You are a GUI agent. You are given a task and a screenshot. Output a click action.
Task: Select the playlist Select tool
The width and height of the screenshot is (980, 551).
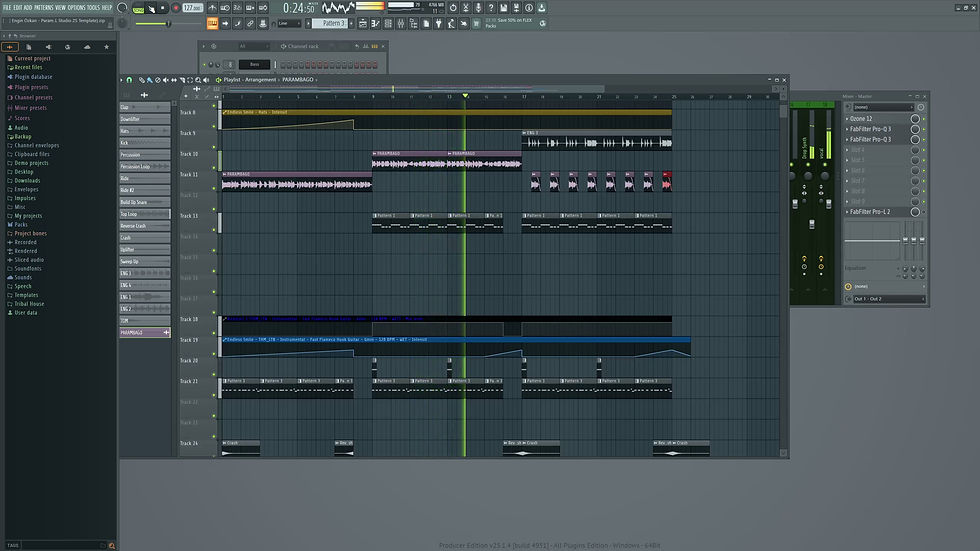190,80
